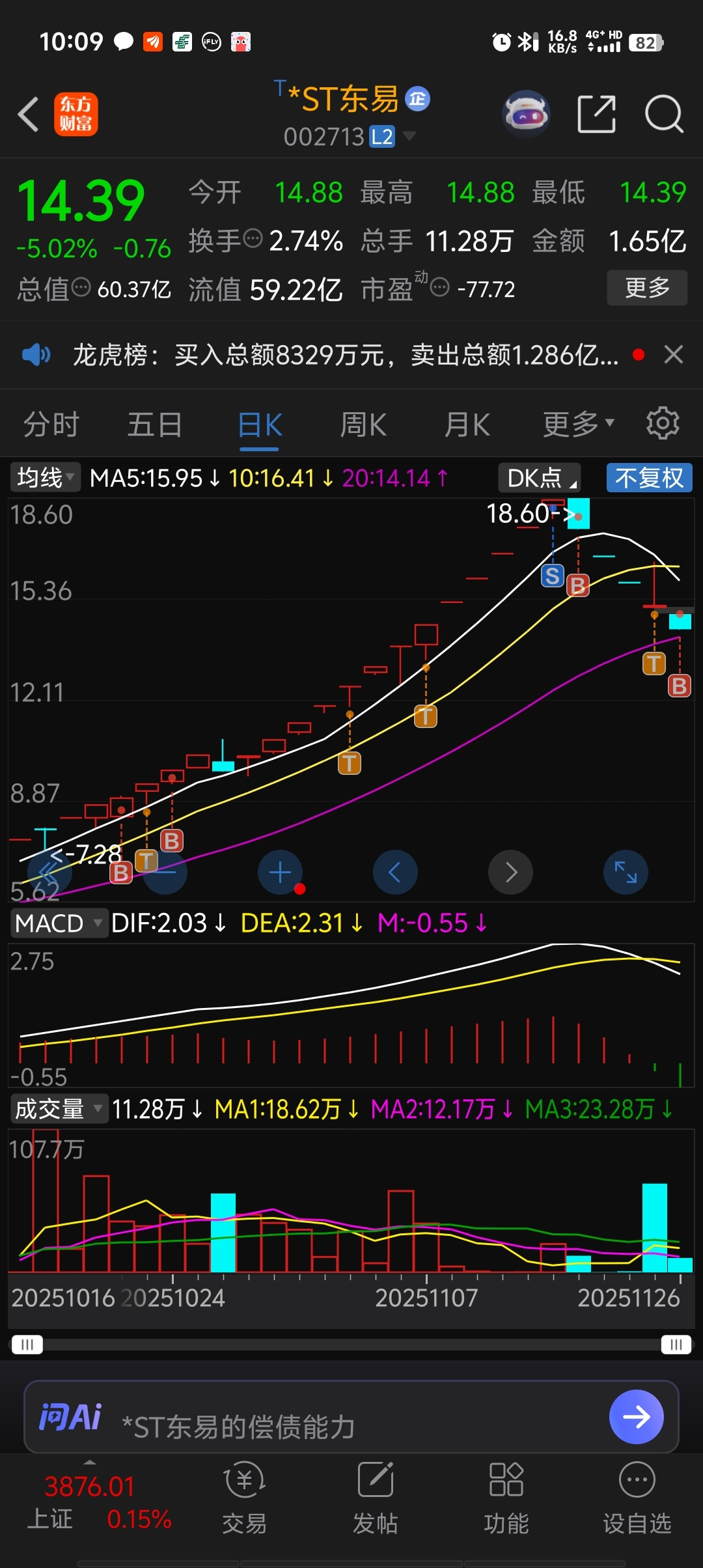Tap the 总值 info bubble icon
703x1568 pixels.
[x=81, y=287]
